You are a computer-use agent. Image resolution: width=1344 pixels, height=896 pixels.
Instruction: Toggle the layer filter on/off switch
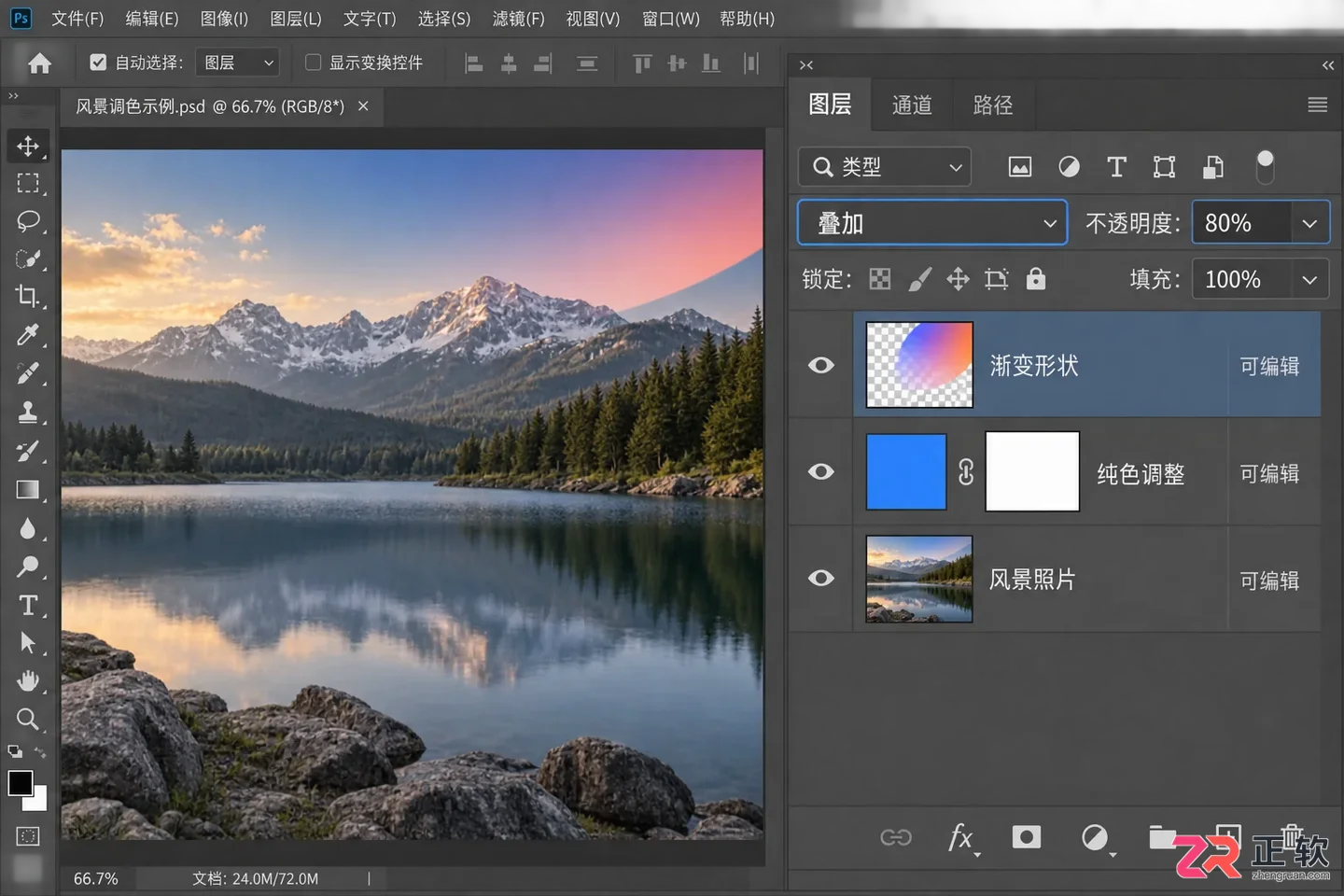1265,166
